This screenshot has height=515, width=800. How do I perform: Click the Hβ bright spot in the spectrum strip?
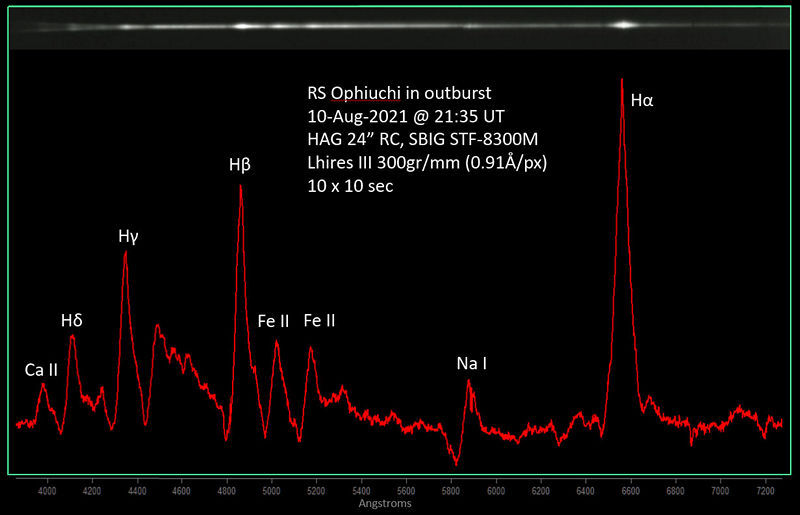click(x=242, y=26)
